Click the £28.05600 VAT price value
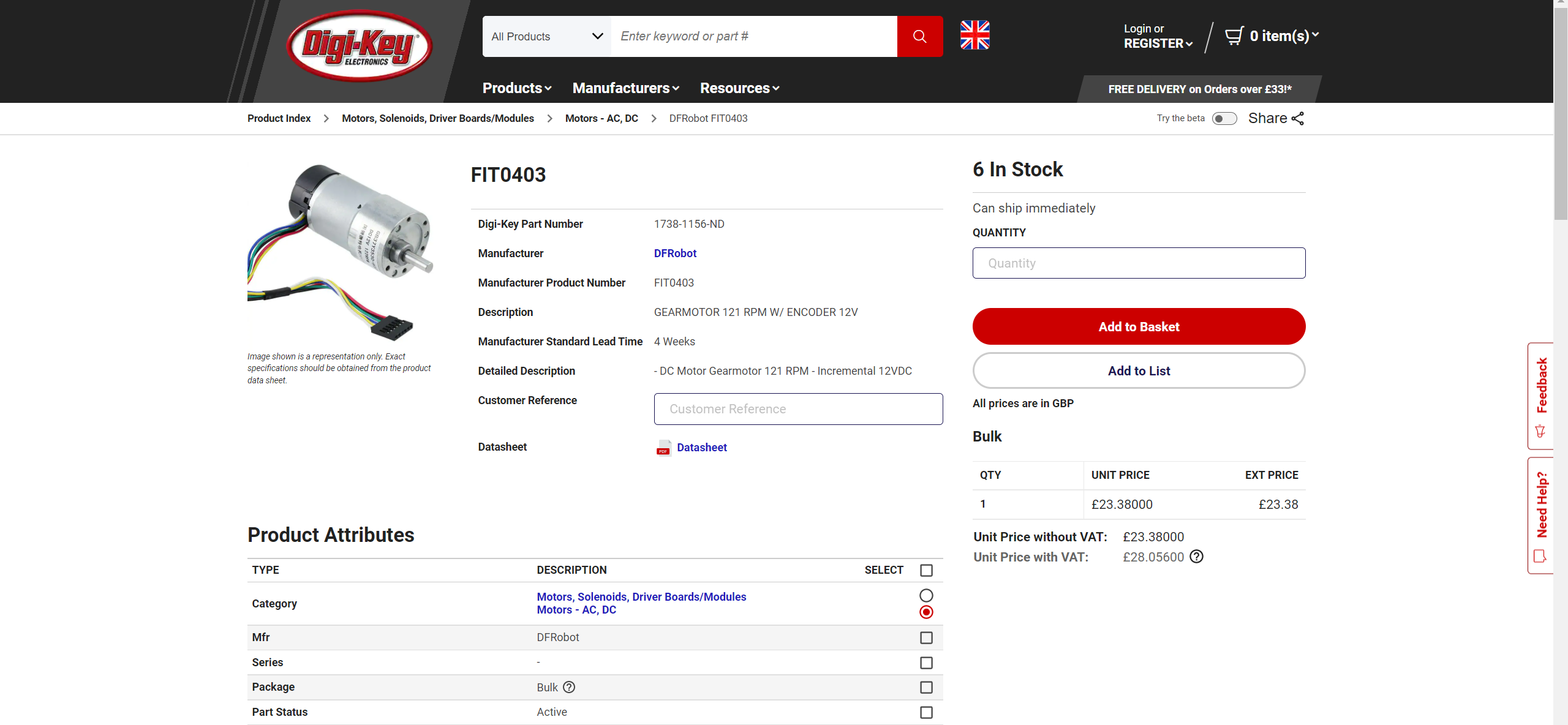Screen dimensions: 1568x725 [x=1153, y=557]
